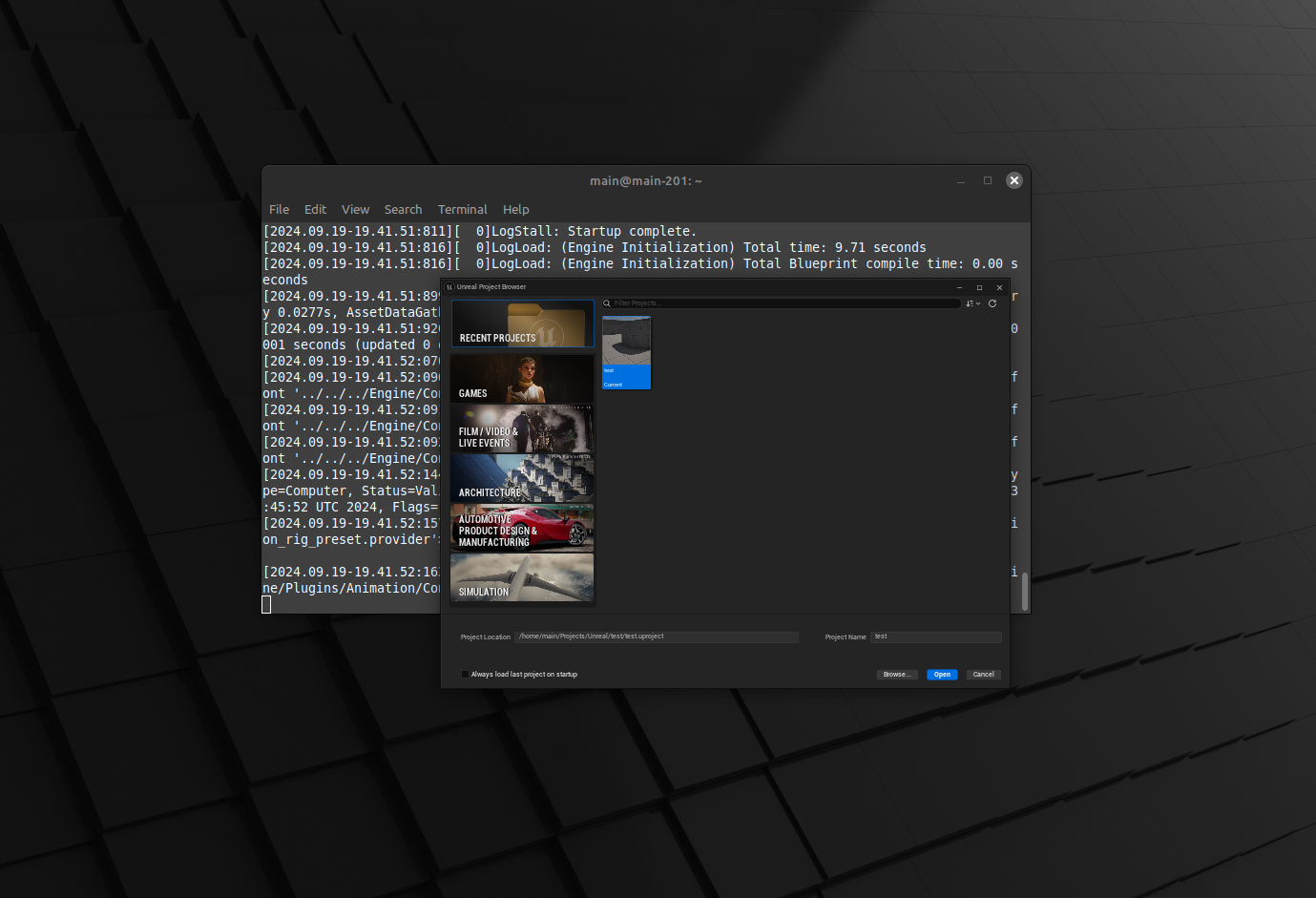Image resolution: width=1316 pixels, height=898 pixels.
Task: Close the terminal window
Action: pos(1014,180)
